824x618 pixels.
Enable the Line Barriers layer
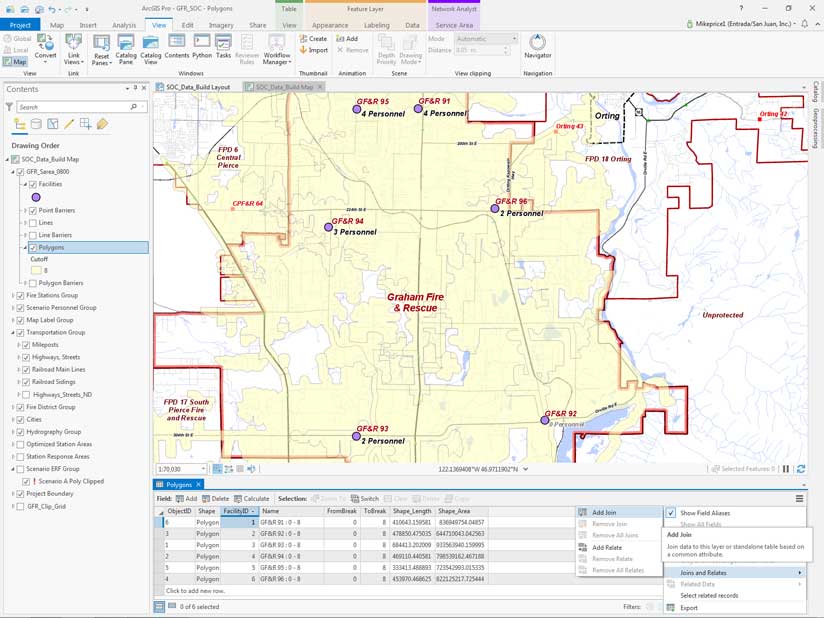pyautogui.click(x=33, y=235)
